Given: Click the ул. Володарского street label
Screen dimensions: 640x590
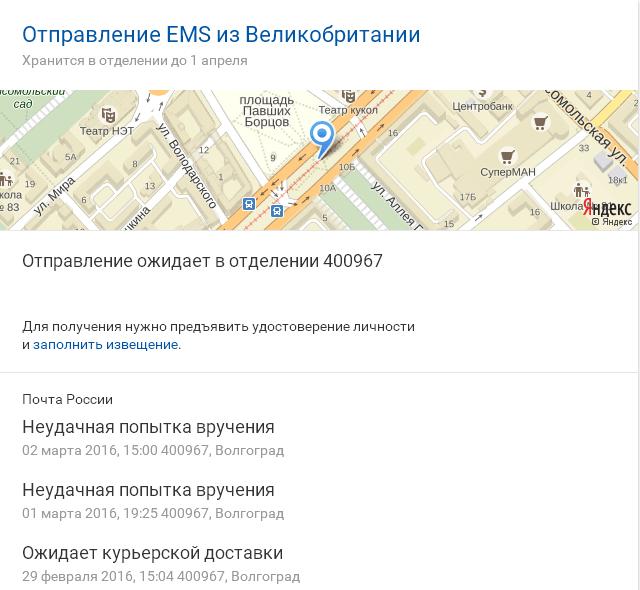Looking at the screenshot, I should [x=187, y=166].
